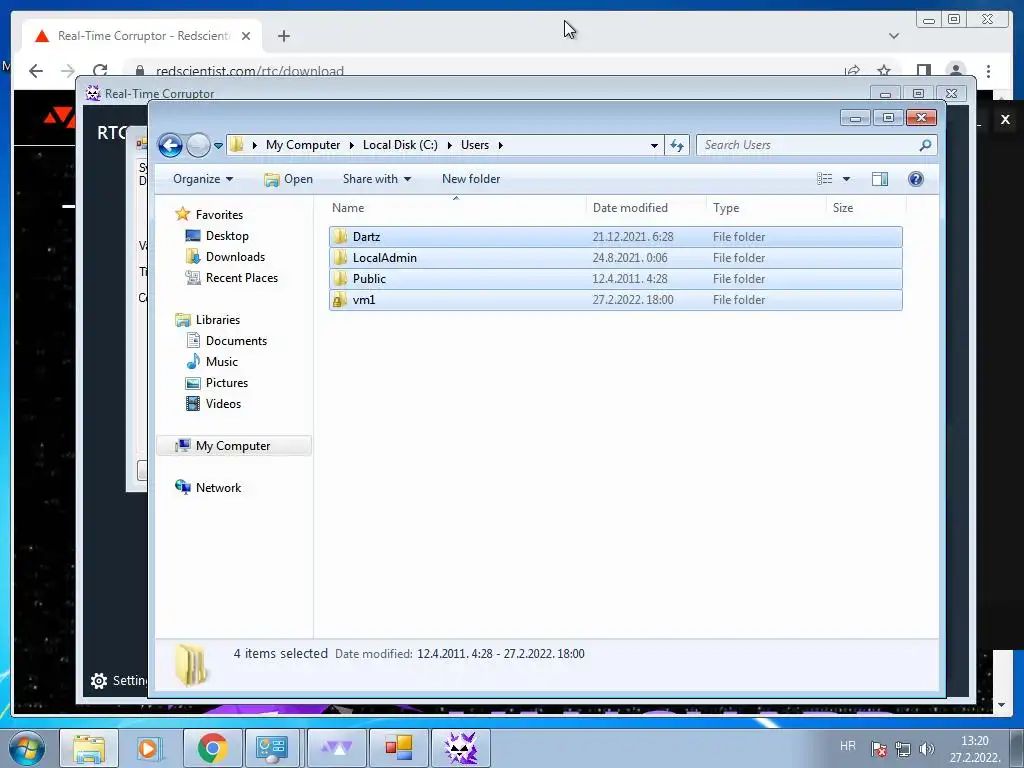Expand the arrow after Users breadcrumb
The height and width of the screenshot is (768, 1024).
(501, 145)
